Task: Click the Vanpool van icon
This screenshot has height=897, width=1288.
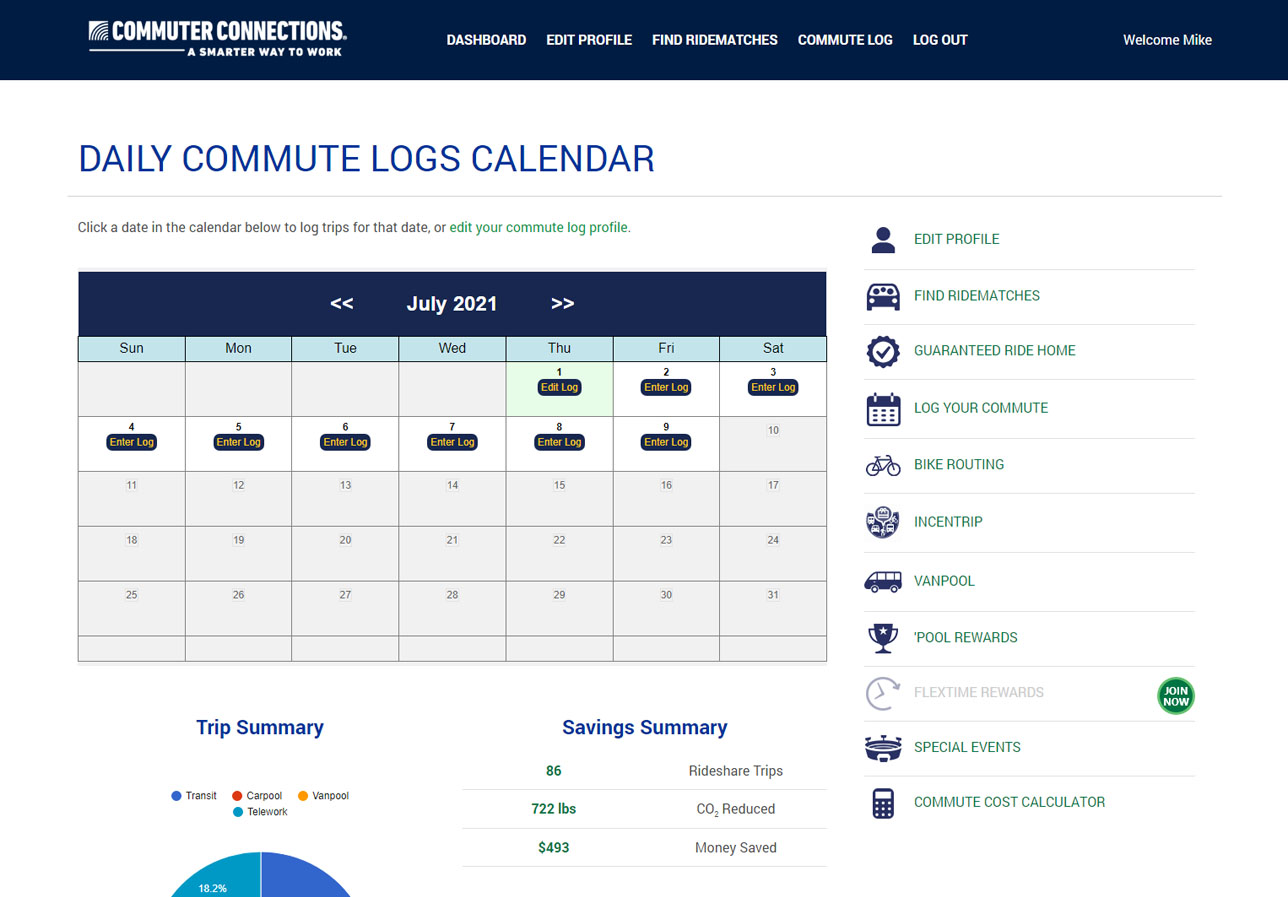Action: pyautogui.click(x=883, y=581)
